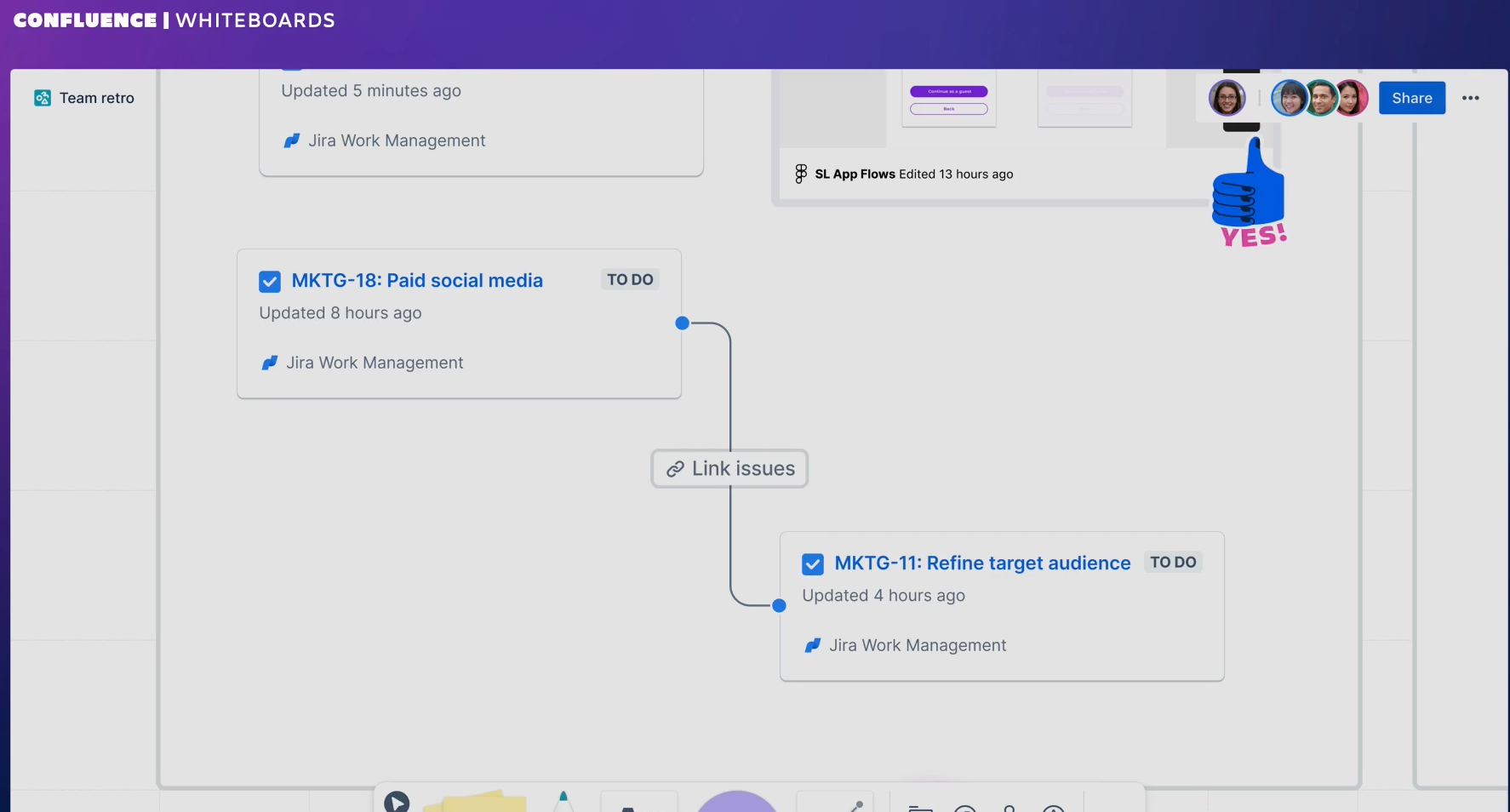Open MKTG-11: Refine target audience link
This screenshot has height=812, width=1510.
tap(981, 563)
